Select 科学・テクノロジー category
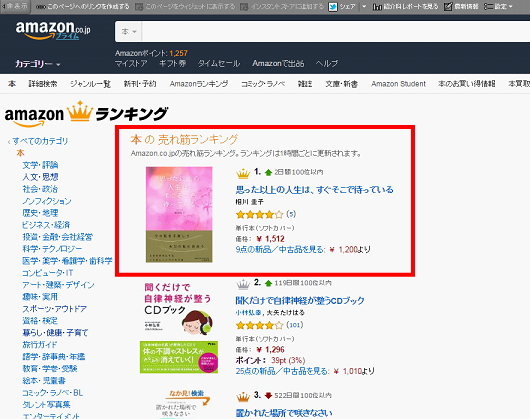 [x=52, y=249]
